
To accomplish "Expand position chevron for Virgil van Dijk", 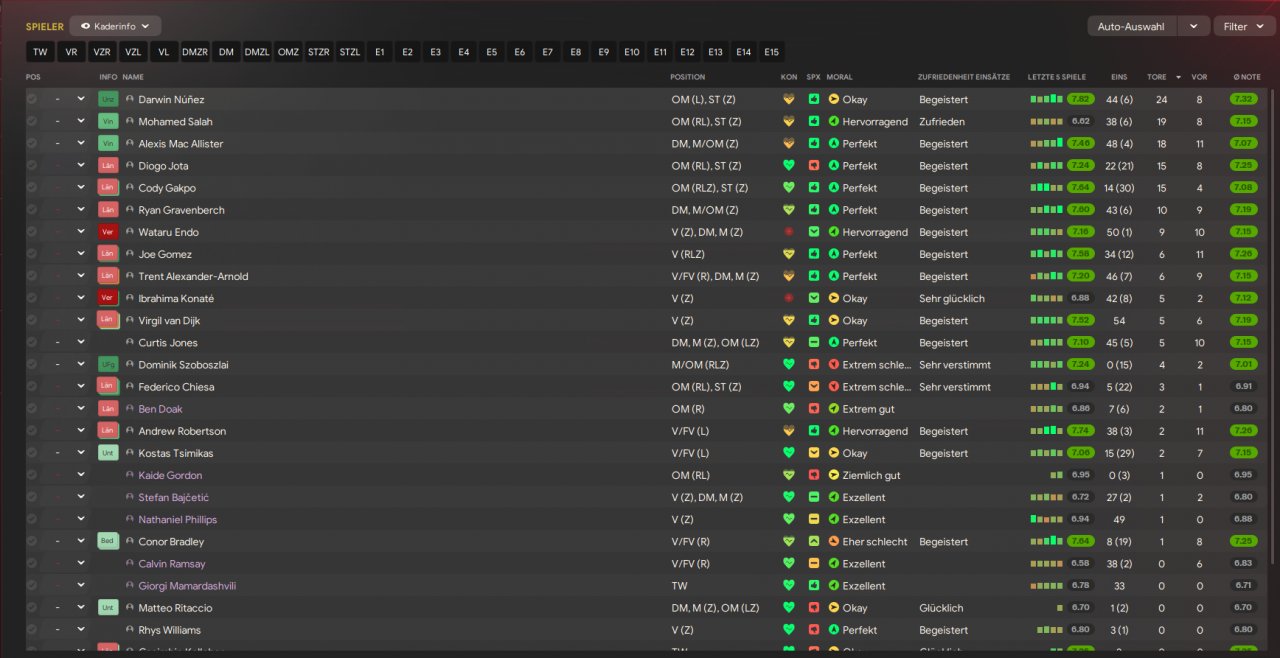I will click(x=81, y=320).
